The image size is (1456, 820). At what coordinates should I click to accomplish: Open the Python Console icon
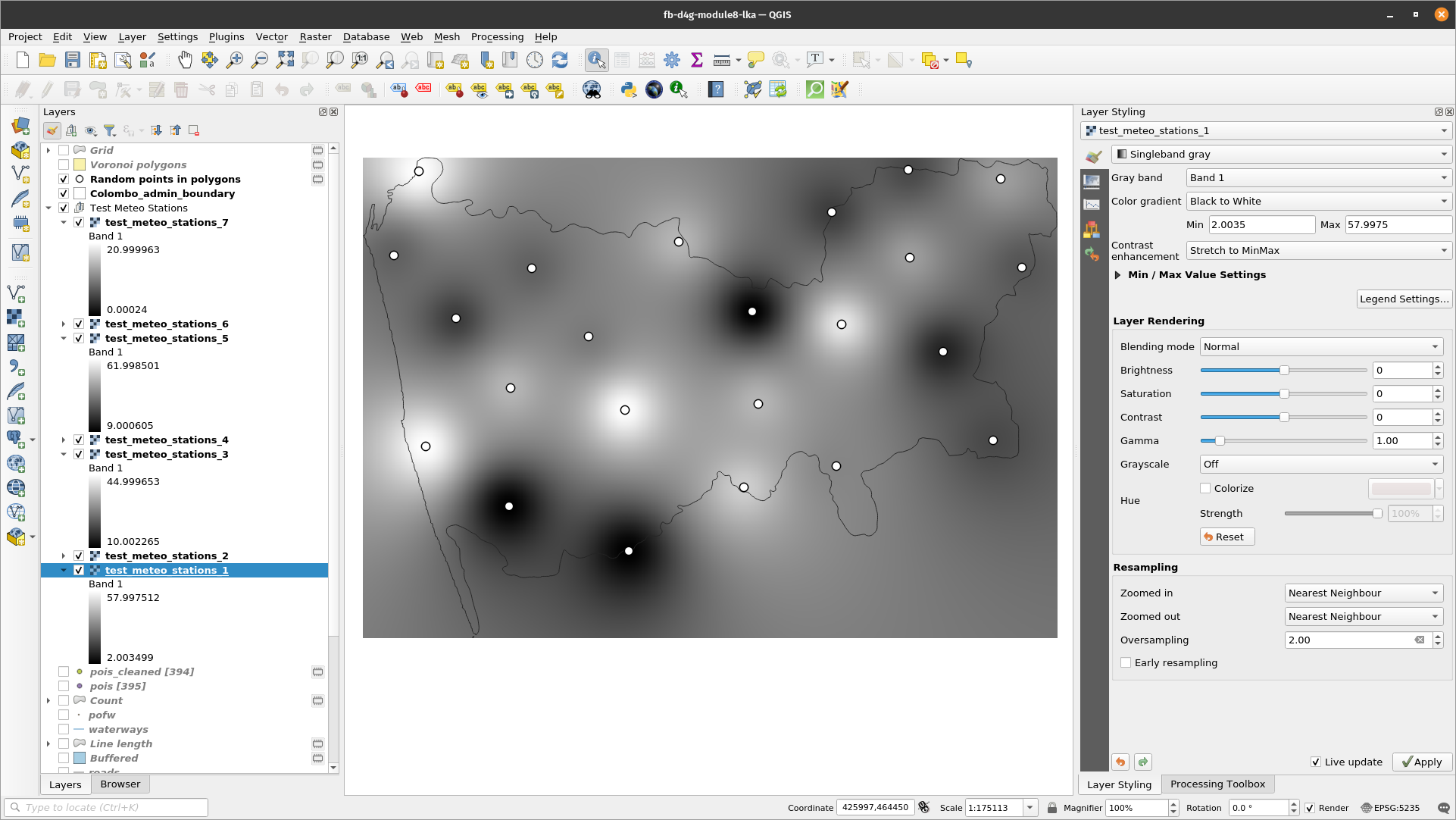pyautogui.click(x=629, y=89)
